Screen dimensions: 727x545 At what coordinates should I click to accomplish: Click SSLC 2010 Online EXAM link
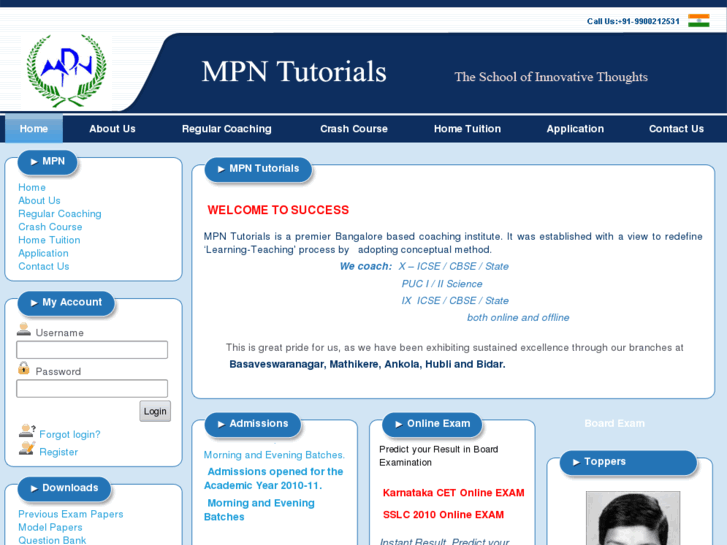(443, 514)
